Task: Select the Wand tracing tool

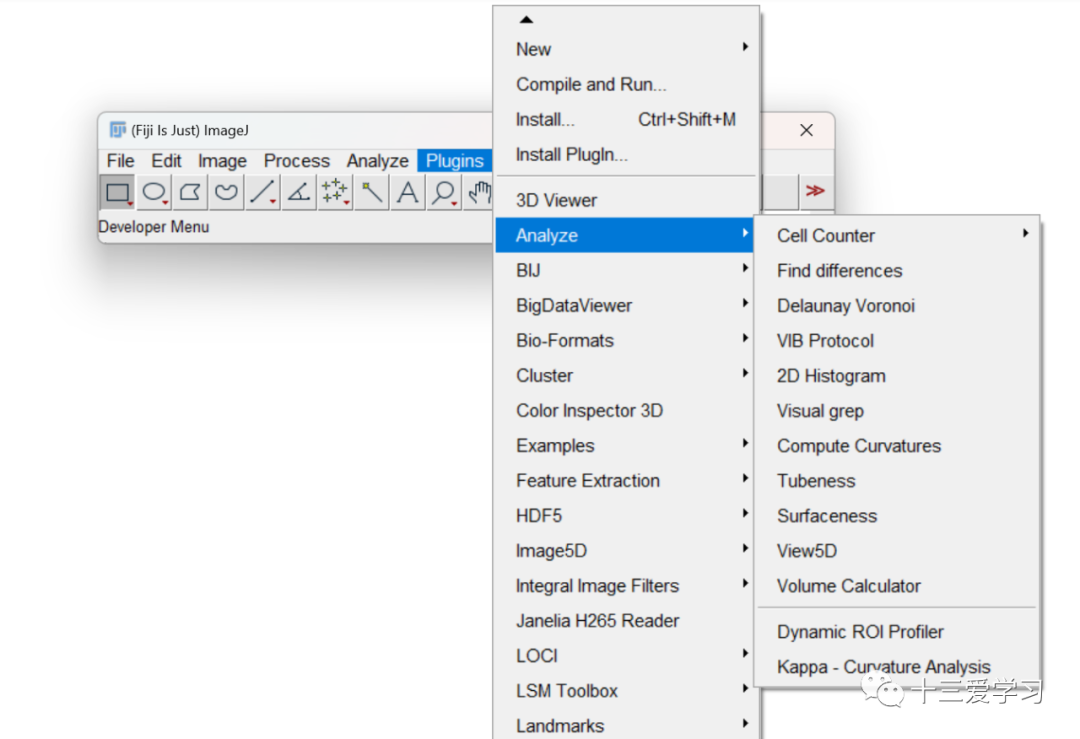Action: click(372, 192)
